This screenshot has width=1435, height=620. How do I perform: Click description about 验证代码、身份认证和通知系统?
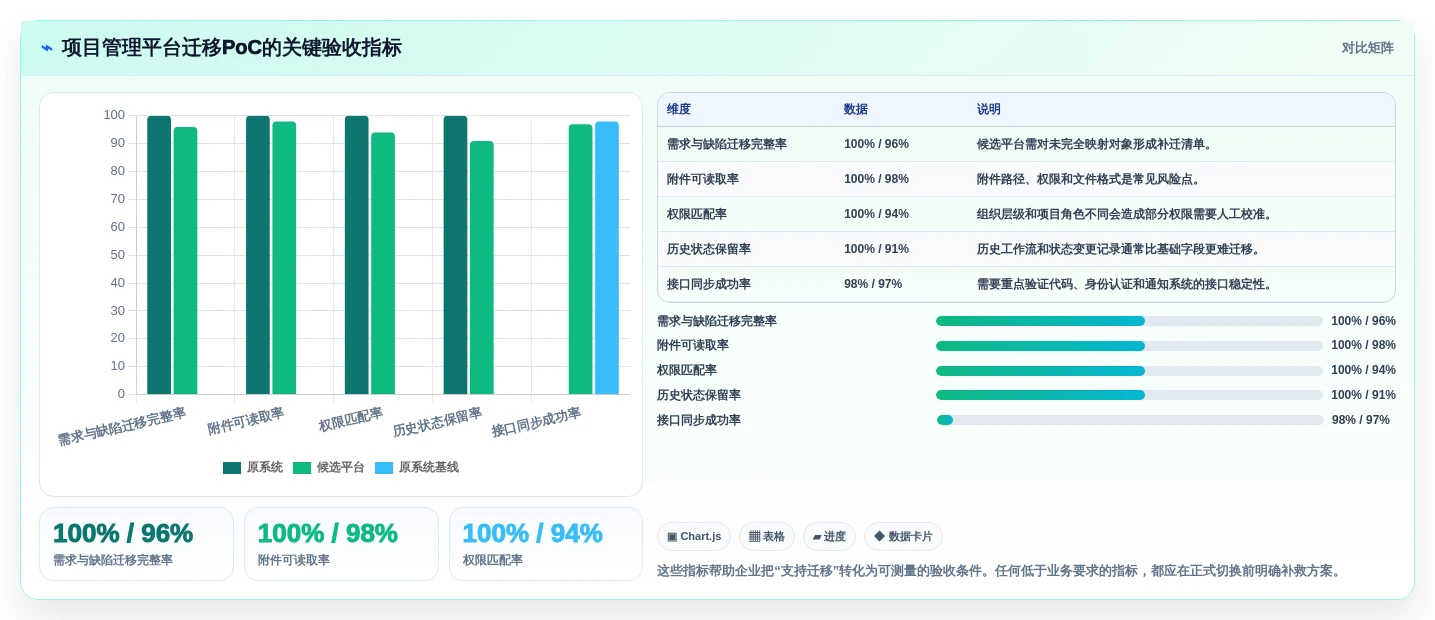pyautogui.click(x=1125, y=284)
